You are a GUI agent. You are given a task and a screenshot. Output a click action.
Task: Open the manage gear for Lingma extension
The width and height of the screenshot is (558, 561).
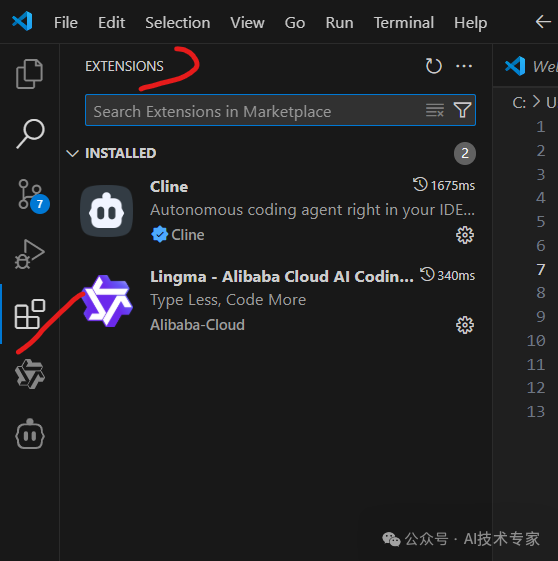[x=465, y=325]
